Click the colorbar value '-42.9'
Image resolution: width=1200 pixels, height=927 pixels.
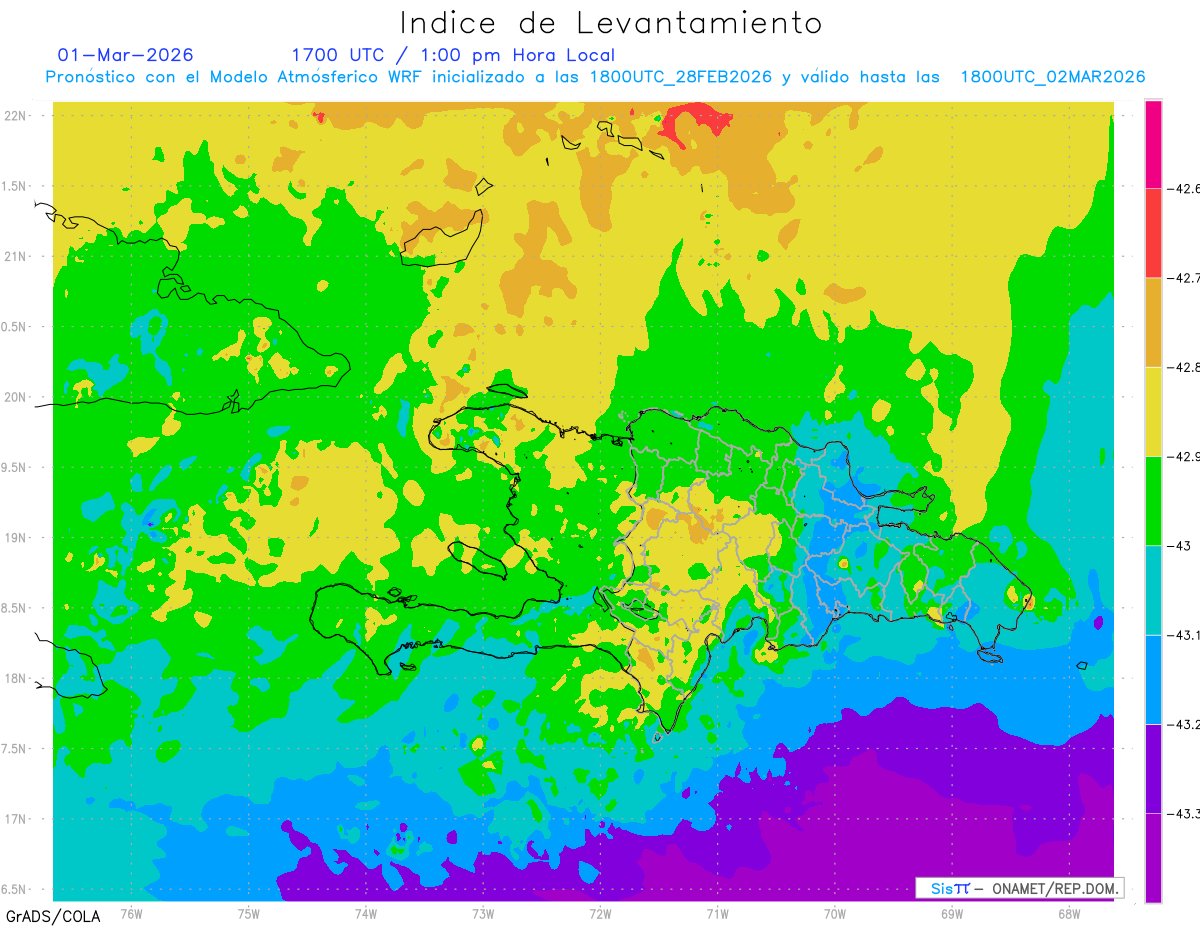[1182, 456]
